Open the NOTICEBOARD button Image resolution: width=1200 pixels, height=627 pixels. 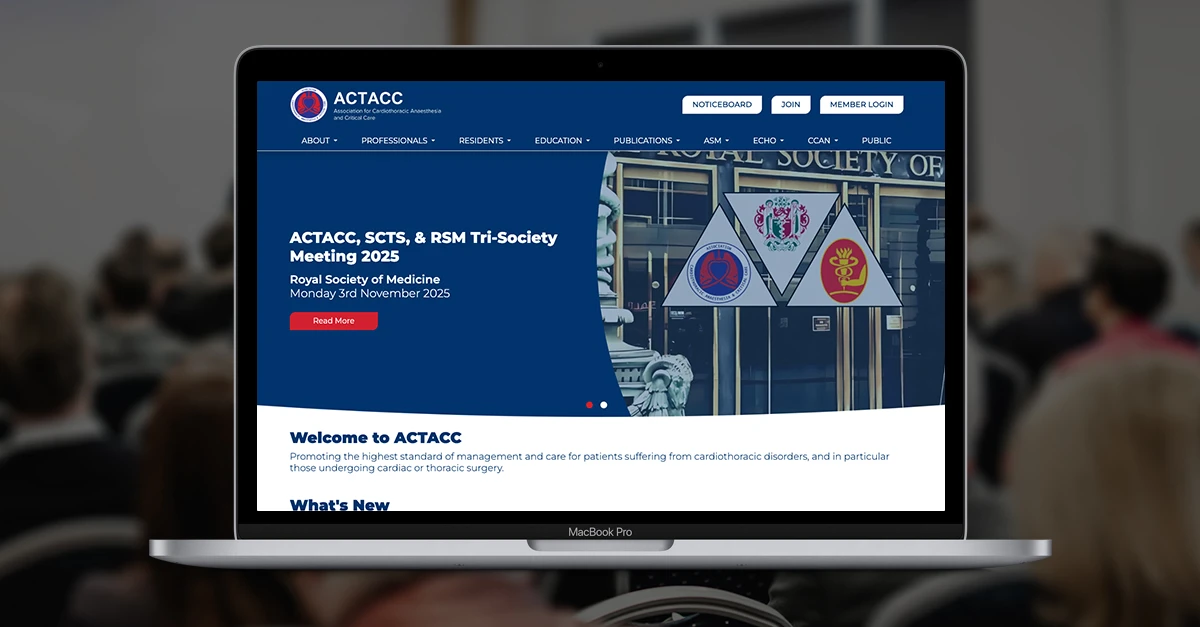pos(722,104)
